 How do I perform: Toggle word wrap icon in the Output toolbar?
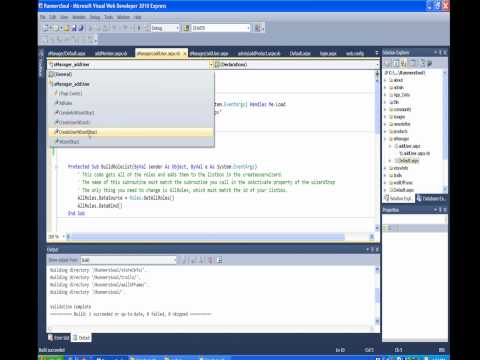coord(220,260)
